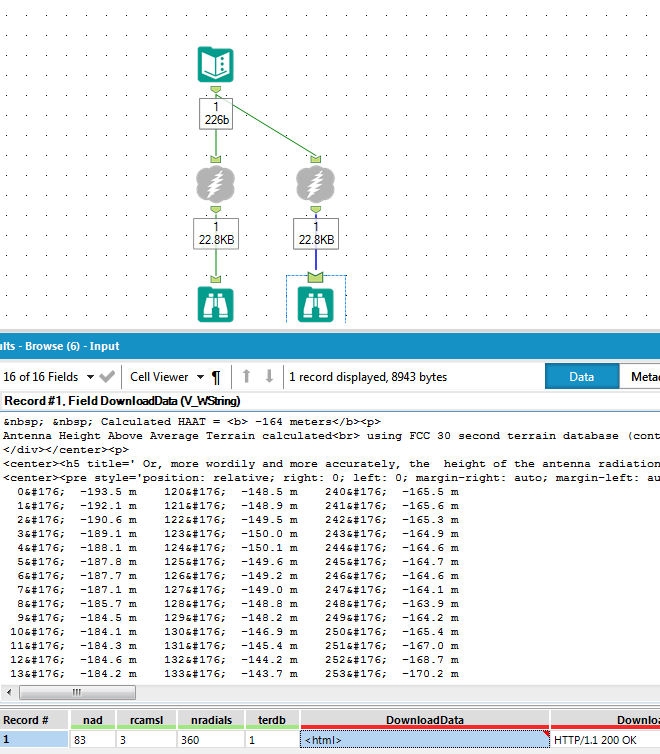Click the nad cell value 83

click(93, 740)
